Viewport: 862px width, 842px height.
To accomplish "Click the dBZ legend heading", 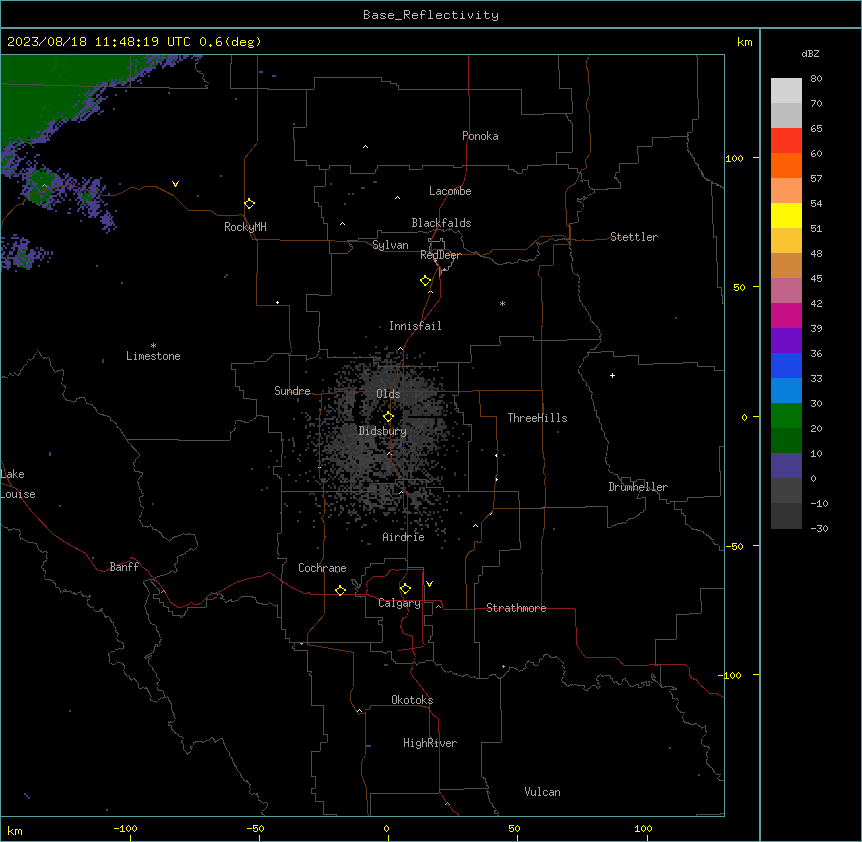I will (x=810, y=53).
